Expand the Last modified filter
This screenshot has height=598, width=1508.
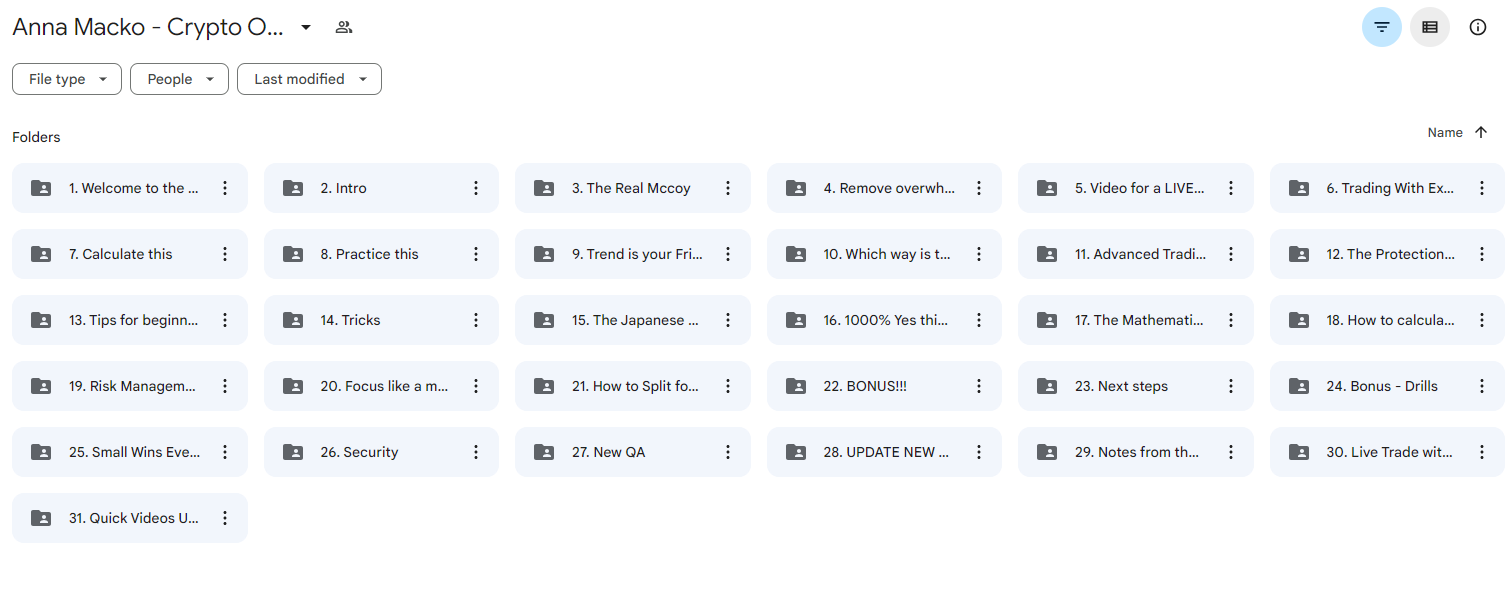pos(309,79)
